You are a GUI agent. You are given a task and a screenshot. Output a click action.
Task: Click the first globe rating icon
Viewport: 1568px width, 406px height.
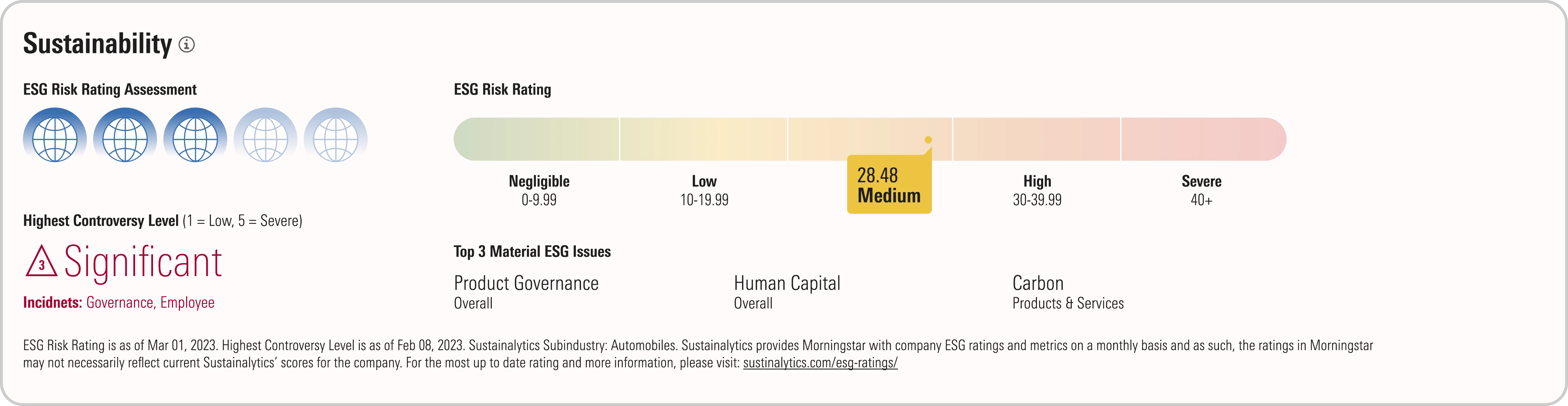click(x=55, y=135)
